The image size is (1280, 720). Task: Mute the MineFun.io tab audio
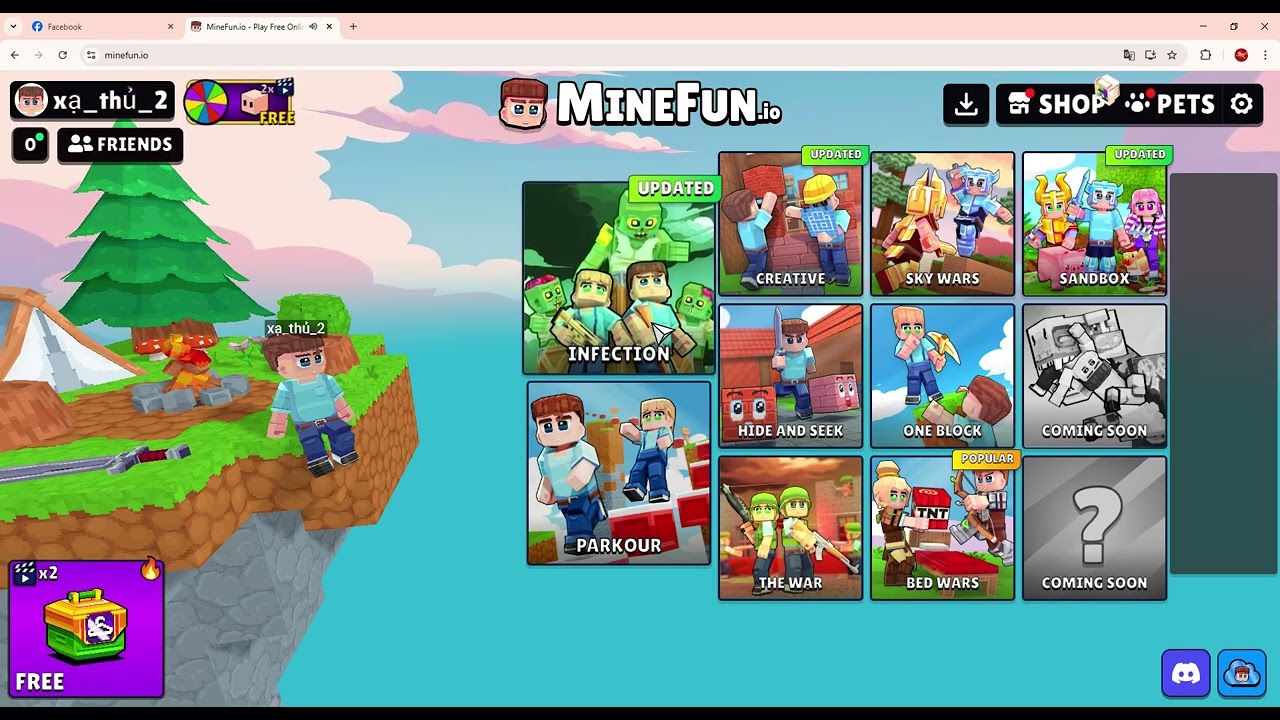(313, 26)
